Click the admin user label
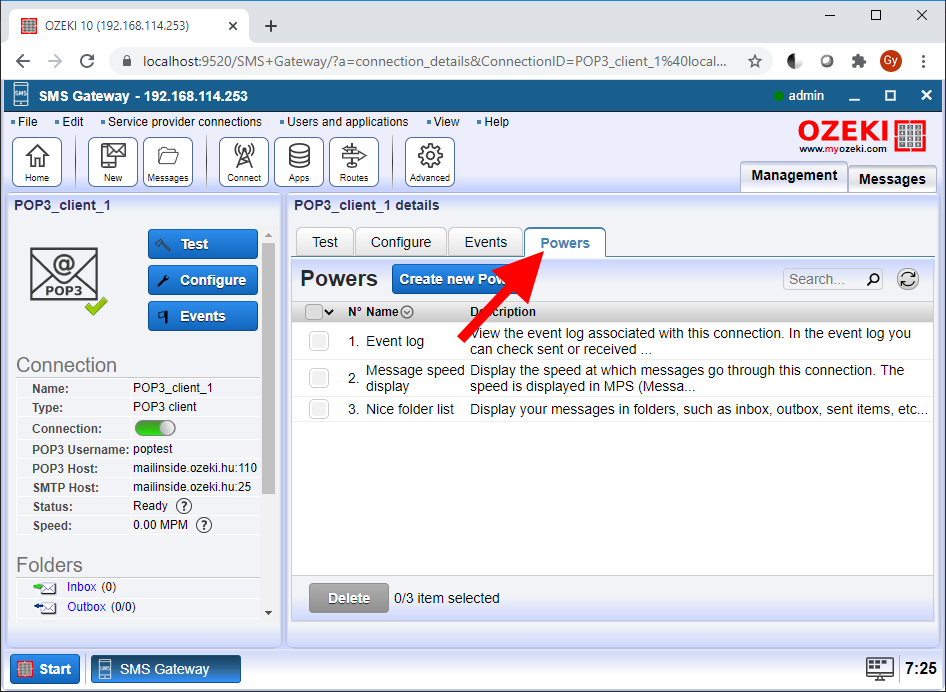This screenshot has height=692, width=946. point(806,95)
